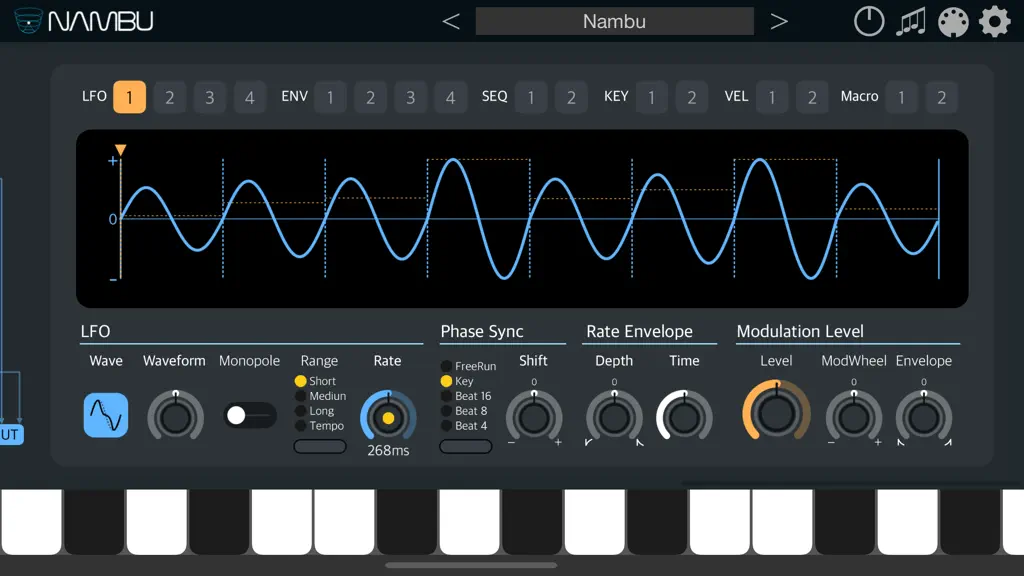
Task: Click the 268ms rate value
Action: 388,451
